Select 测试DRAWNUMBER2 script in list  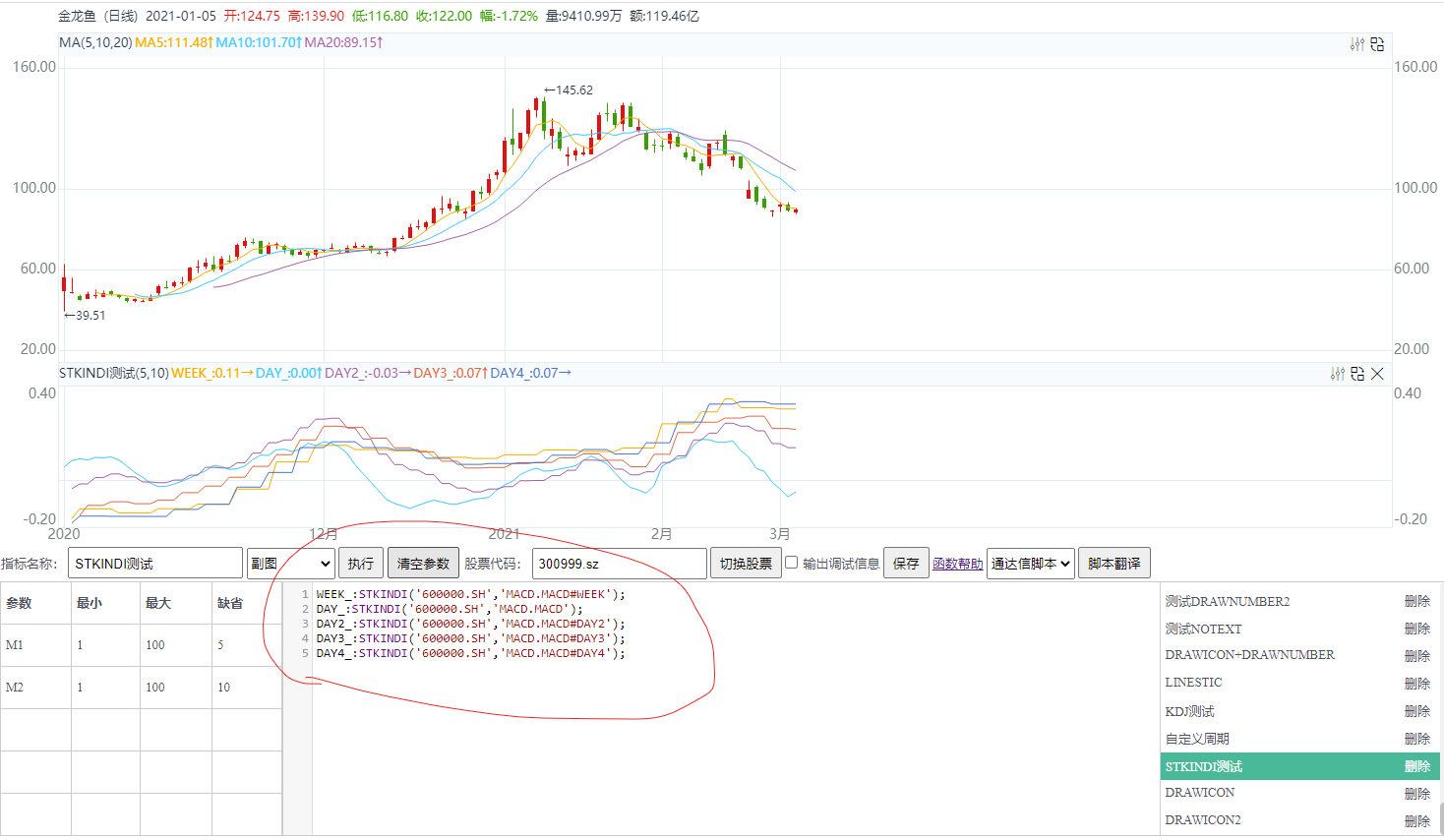[x=1228, y=601]
